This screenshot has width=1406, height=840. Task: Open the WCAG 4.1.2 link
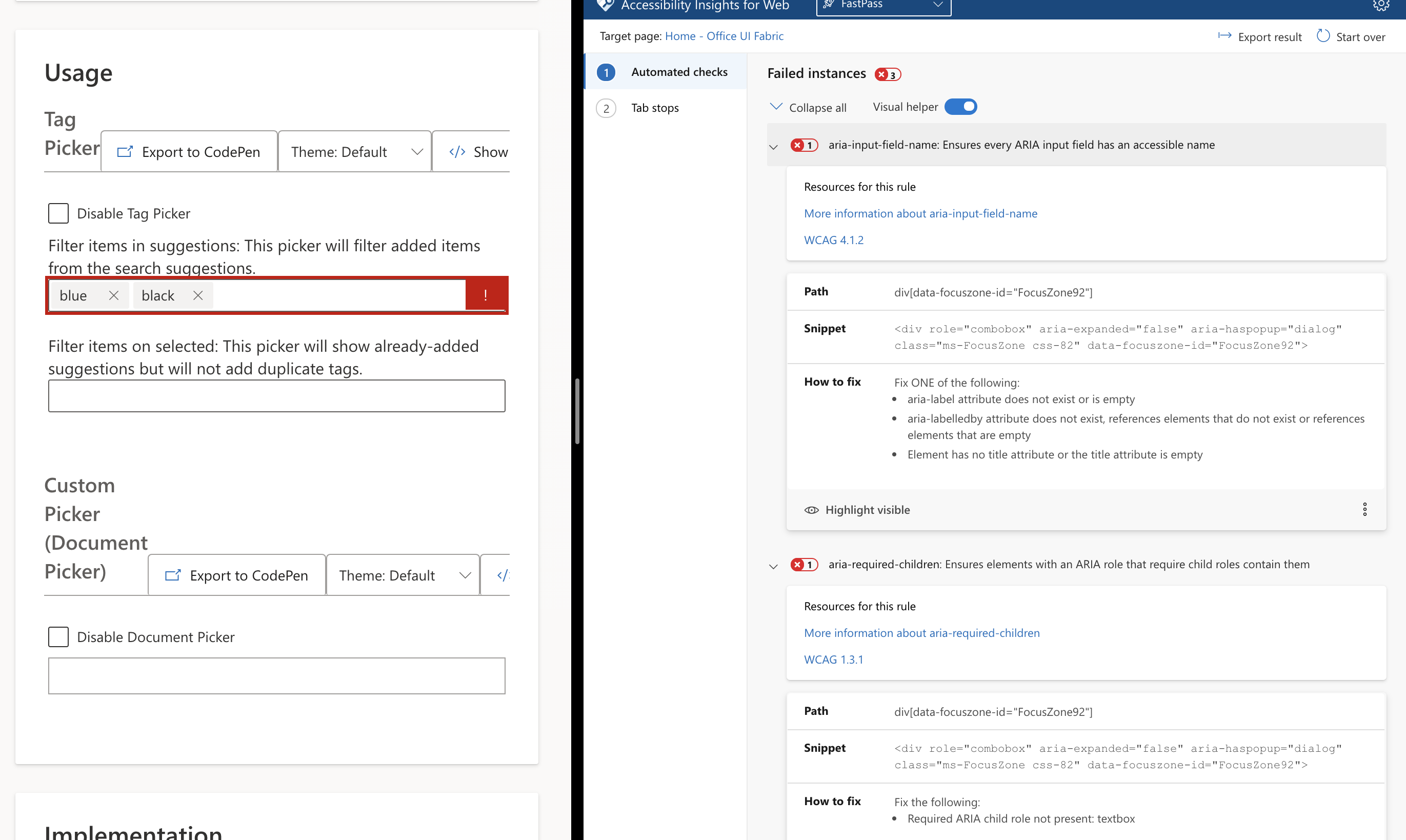(x=833, y=240)
